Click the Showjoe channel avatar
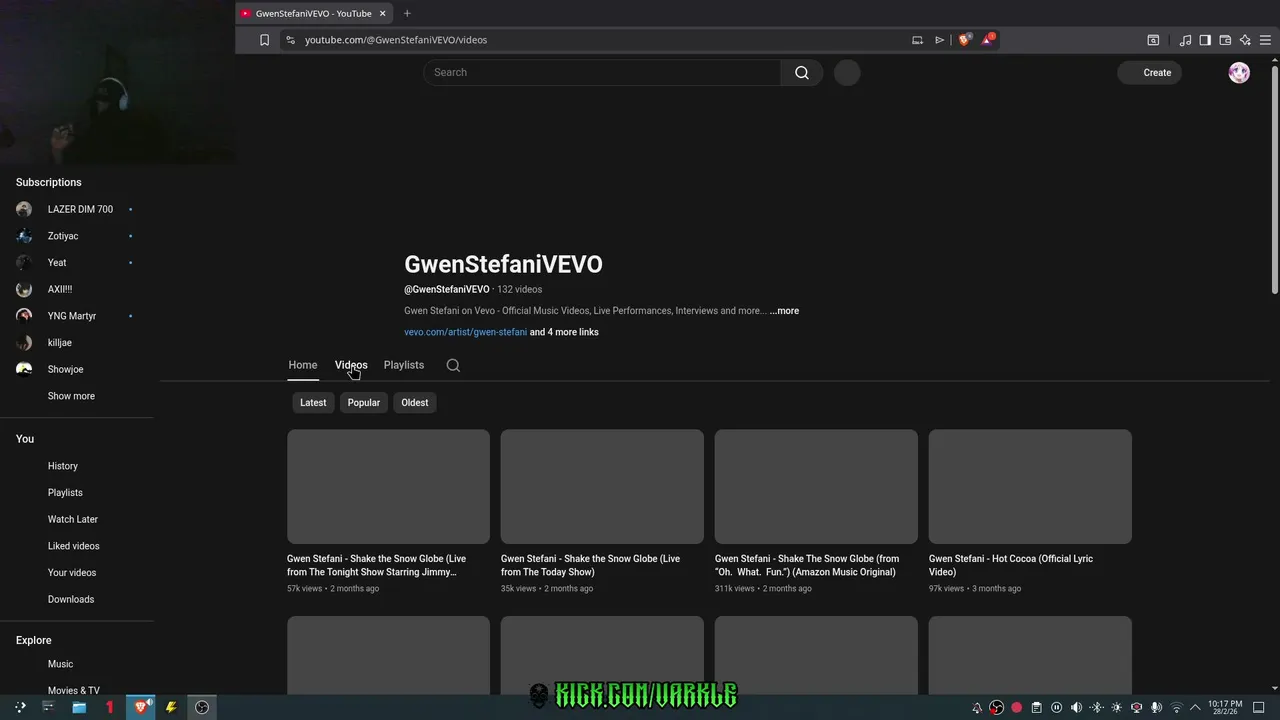 point(24,369)
